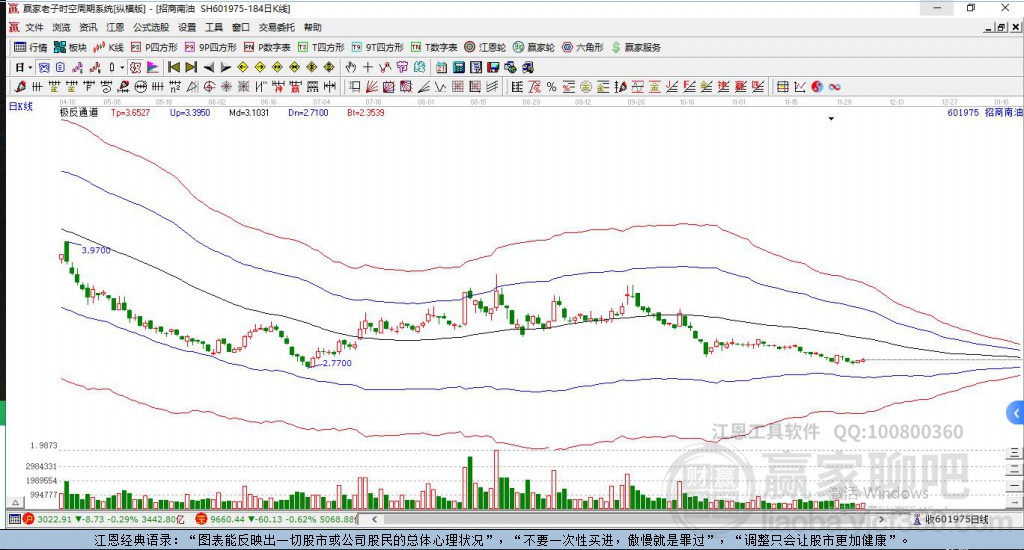The width and height of the screenshot is (1024, 550).
Task: Click the 板块 toolbar button
Action: pos(70,47)
